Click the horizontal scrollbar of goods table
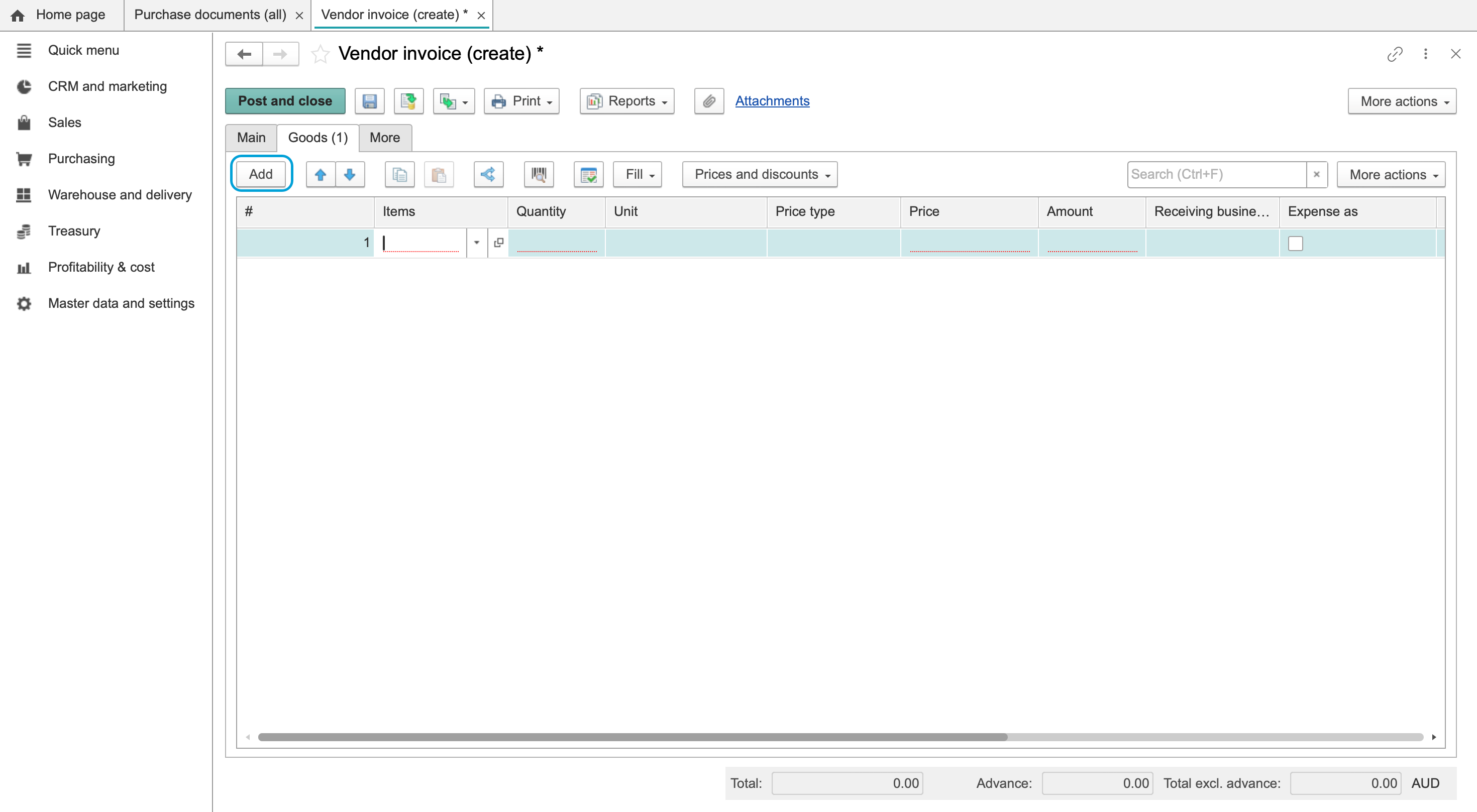The height and width of the screenshot is (812, 1477). [632, 737]
